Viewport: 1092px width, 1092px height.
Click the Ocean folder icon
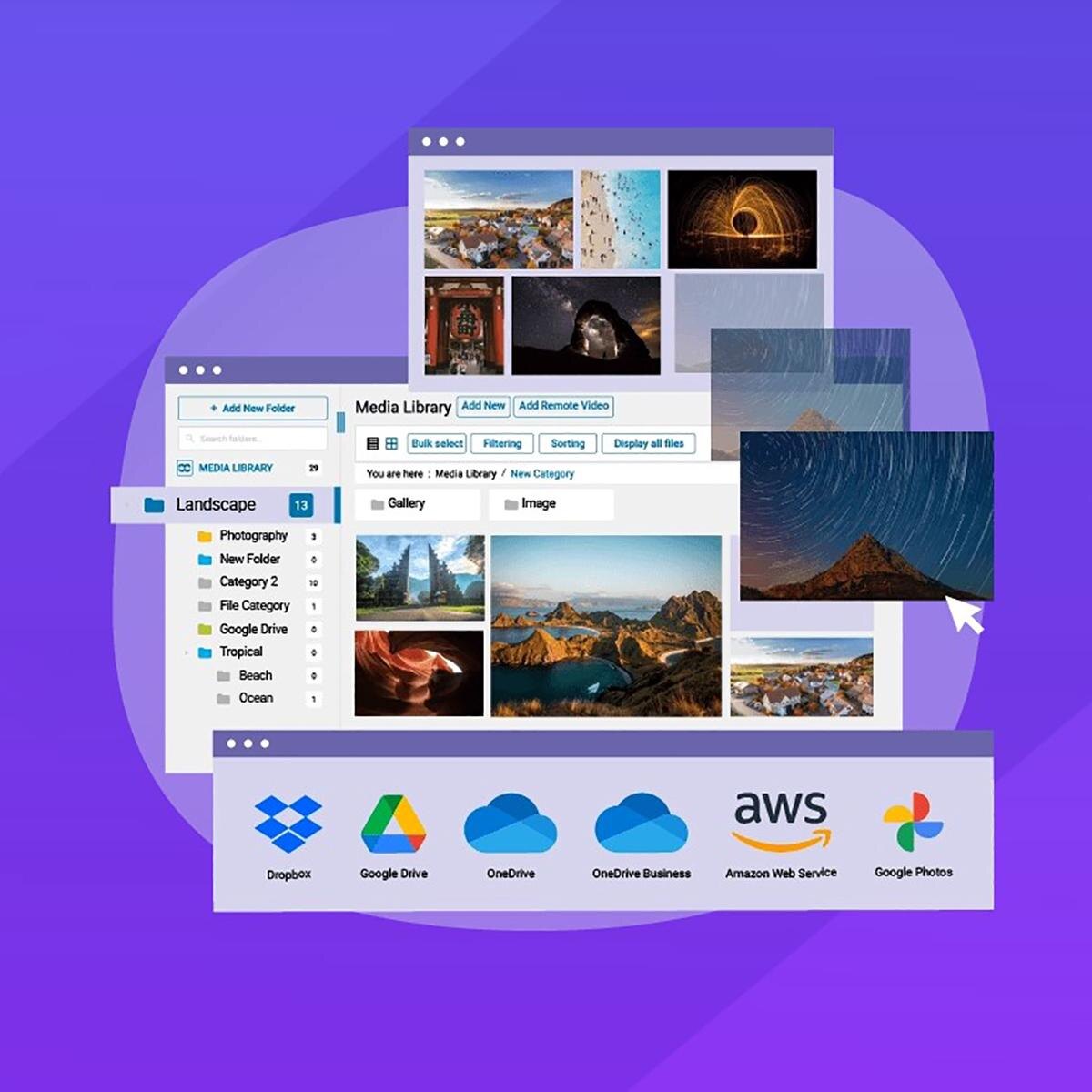[223, 699]
